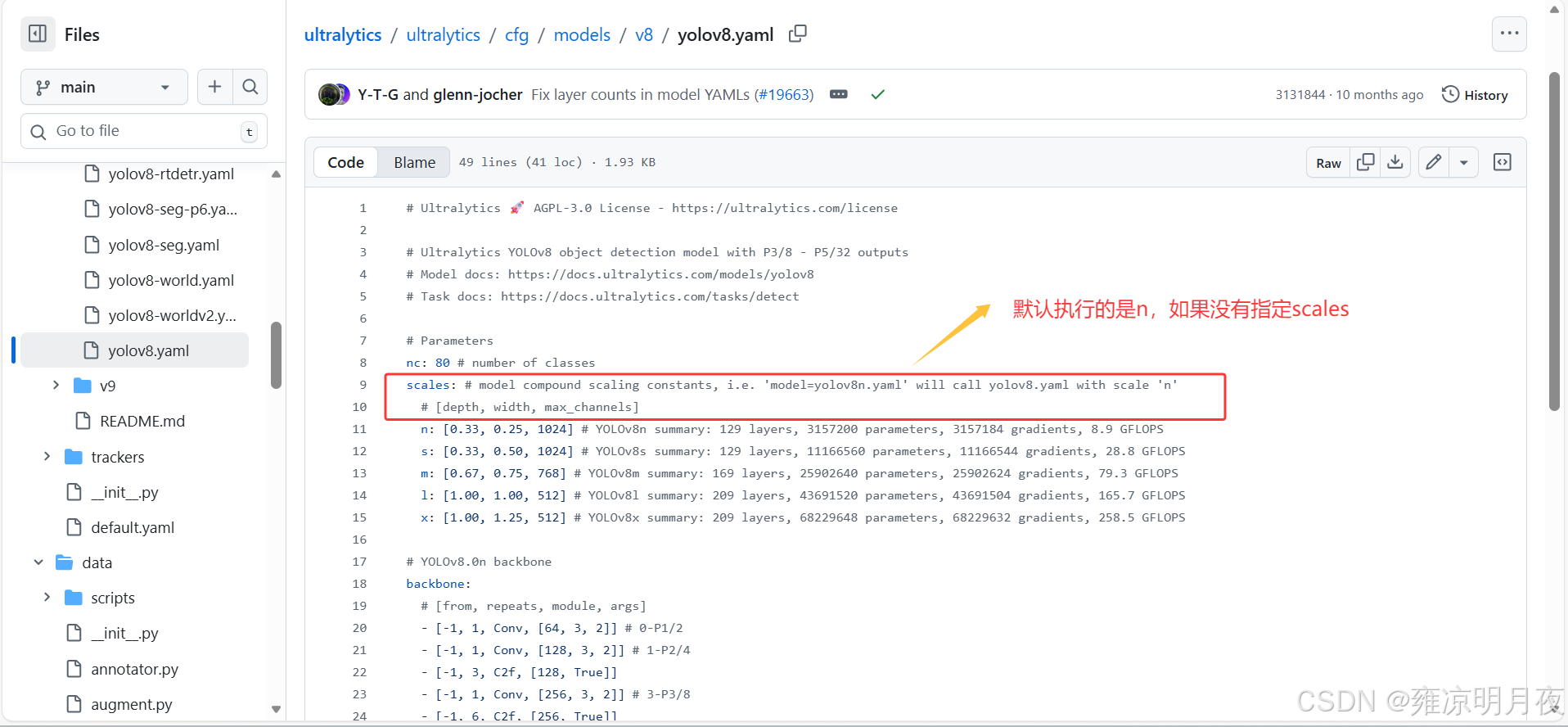Click the scripts folder icon
1568x727 pixels.
[x=74, y=598]
